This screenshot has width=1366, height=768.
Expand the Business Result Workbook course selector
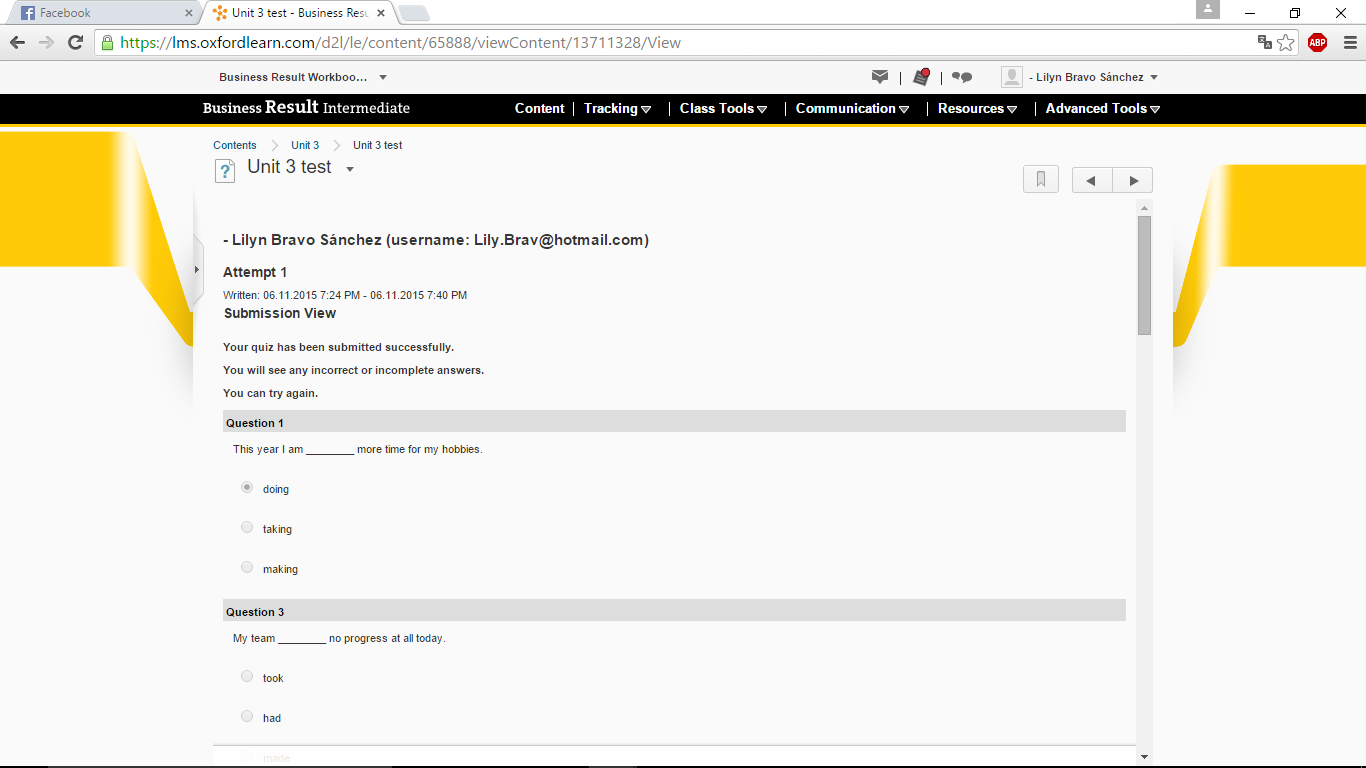tap(383, 77)
